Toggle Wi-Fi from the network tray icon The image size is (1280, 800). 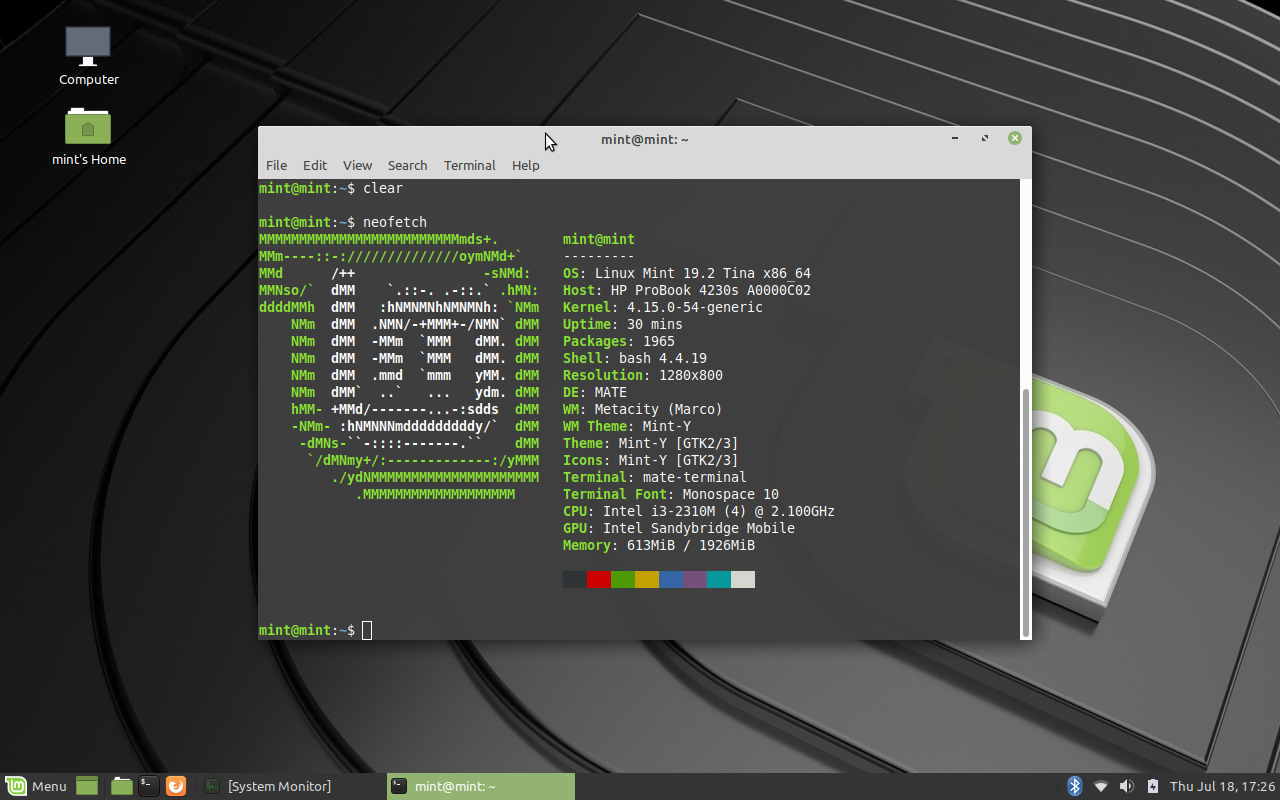tap(1101, 786)
